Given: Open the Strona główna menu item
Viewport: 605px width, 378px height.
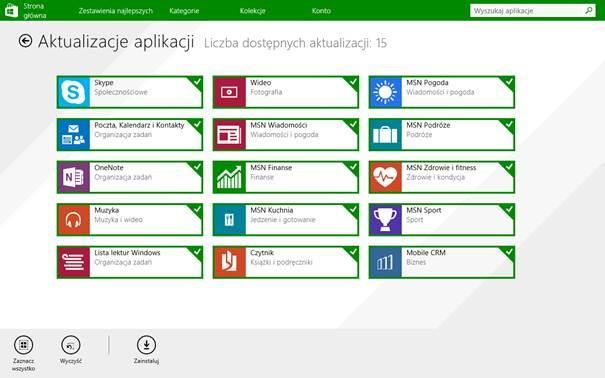Looking at the screenshot, I should (x=35, y=11).
